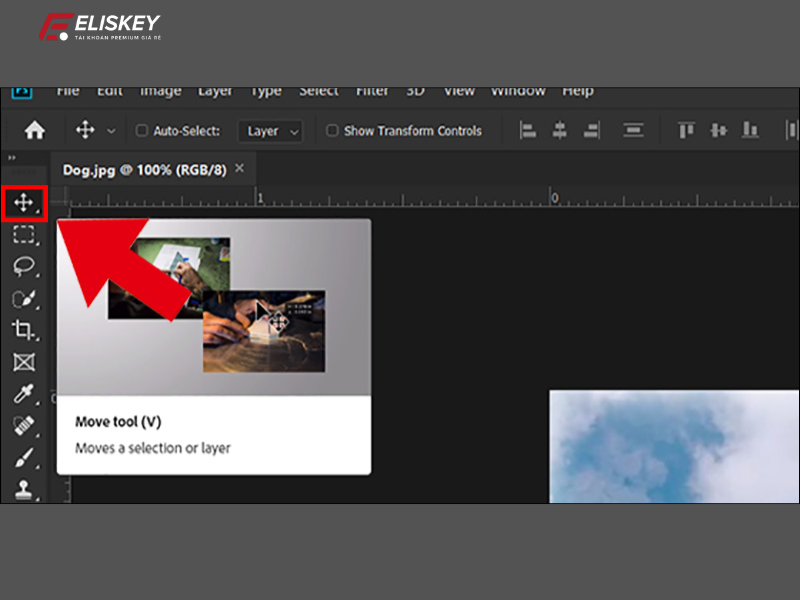
Task: Close the Dog.jpg document tab
Action: (x=239, y=169)
